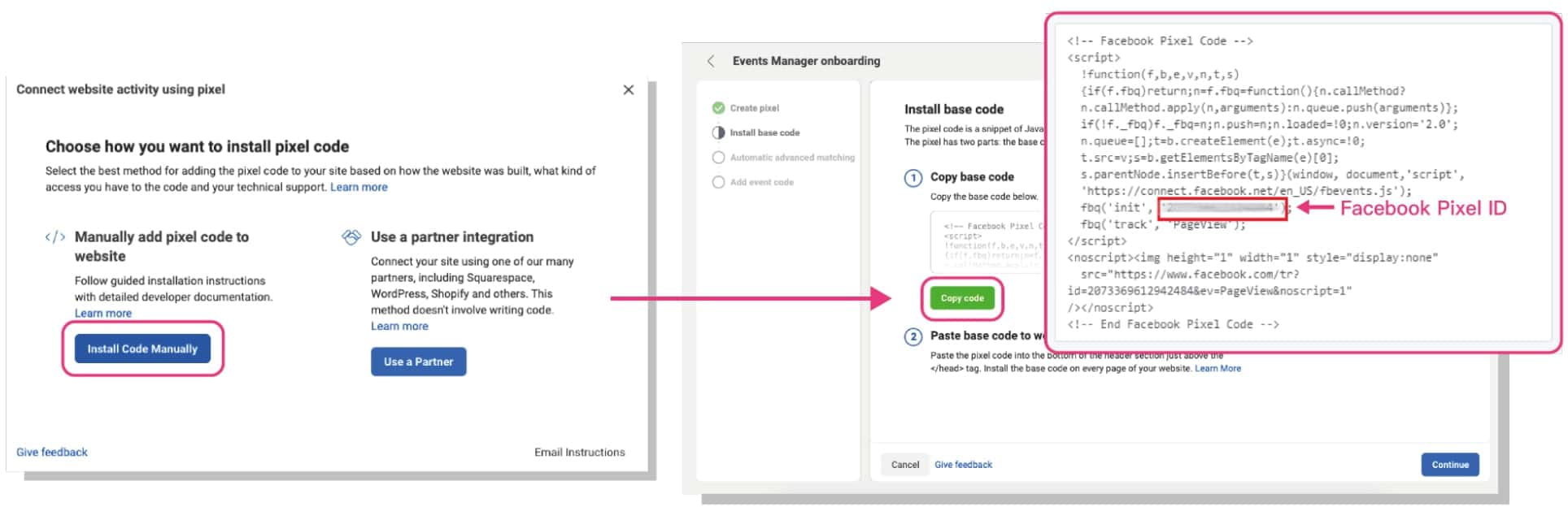Click the Install base code heading
Viewport: 1568px width, 507px height.
click(x=954, y=109)
